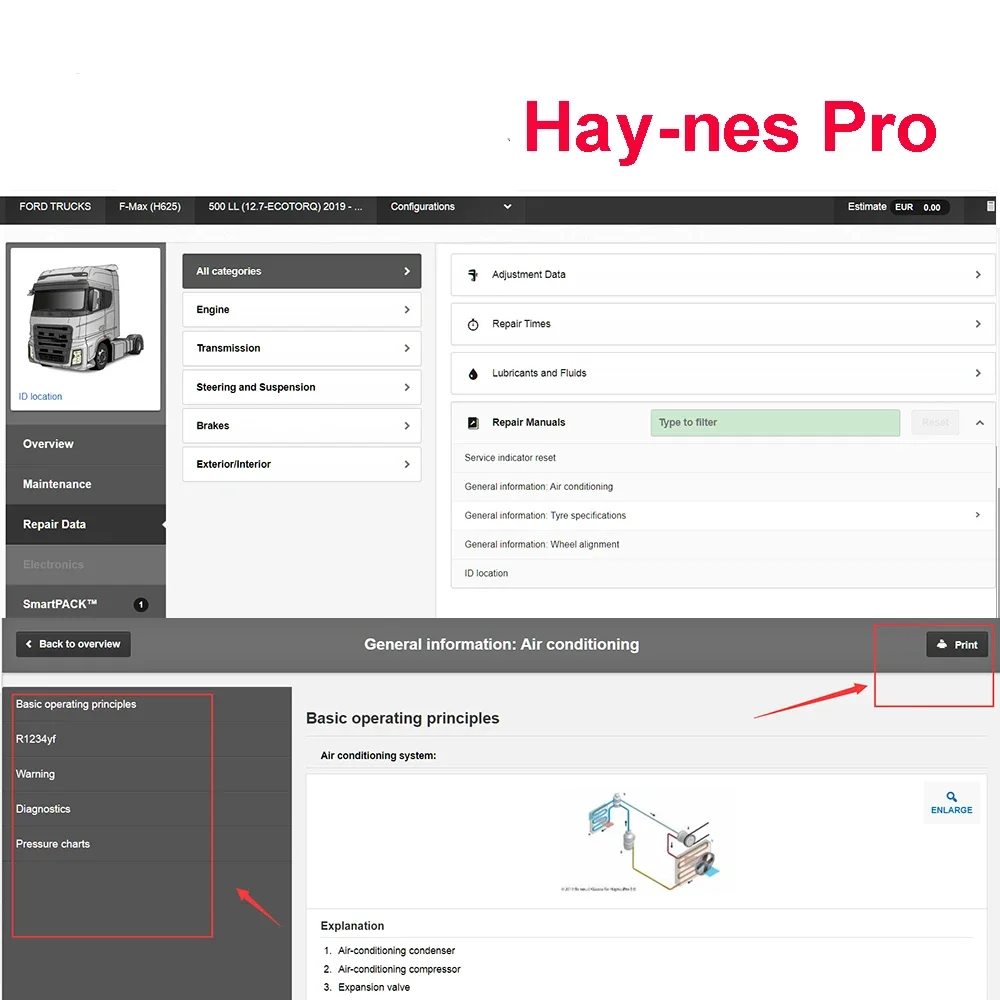Click the FORD TRUCKS breadcrumb
The image size is (1000, 1000).
point(55,207)
